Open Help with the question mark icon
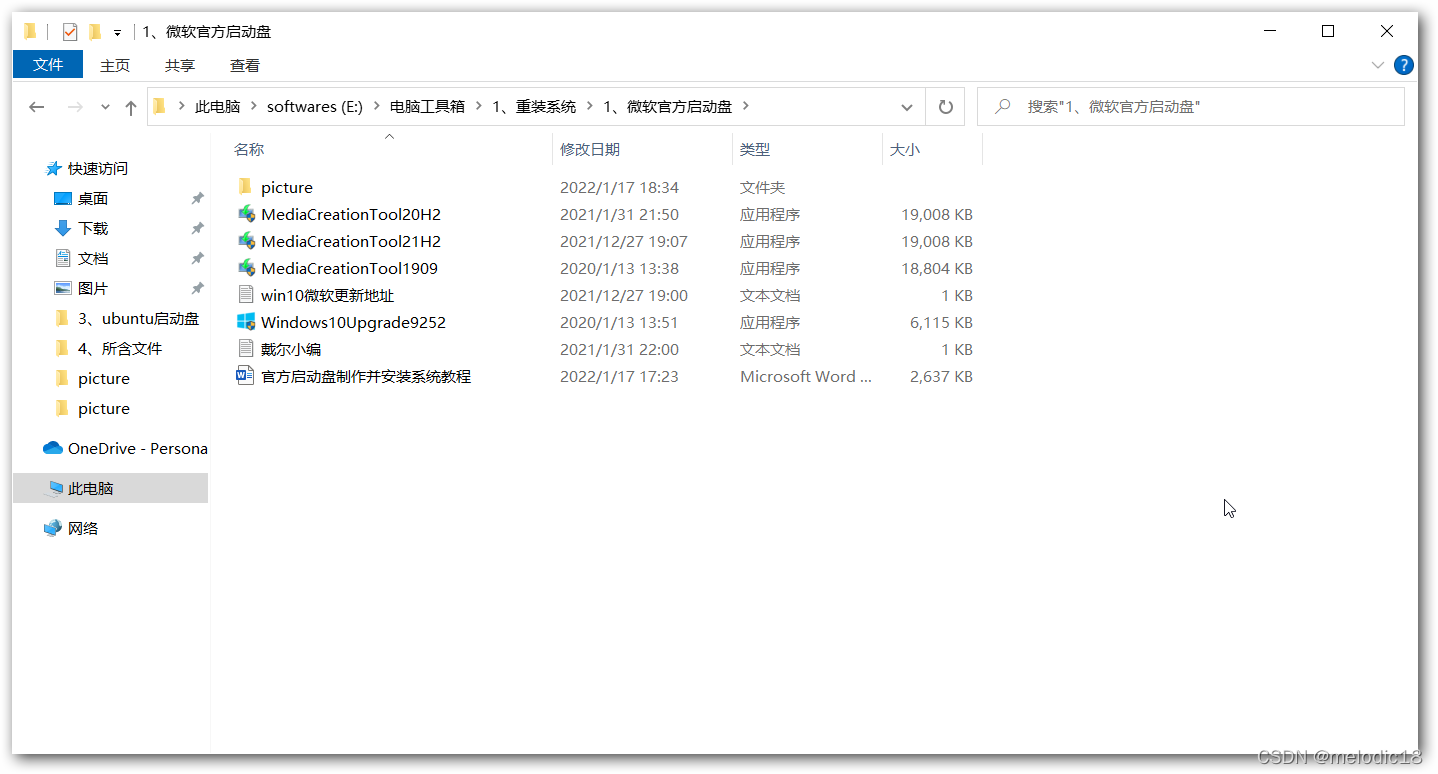 1404,65
